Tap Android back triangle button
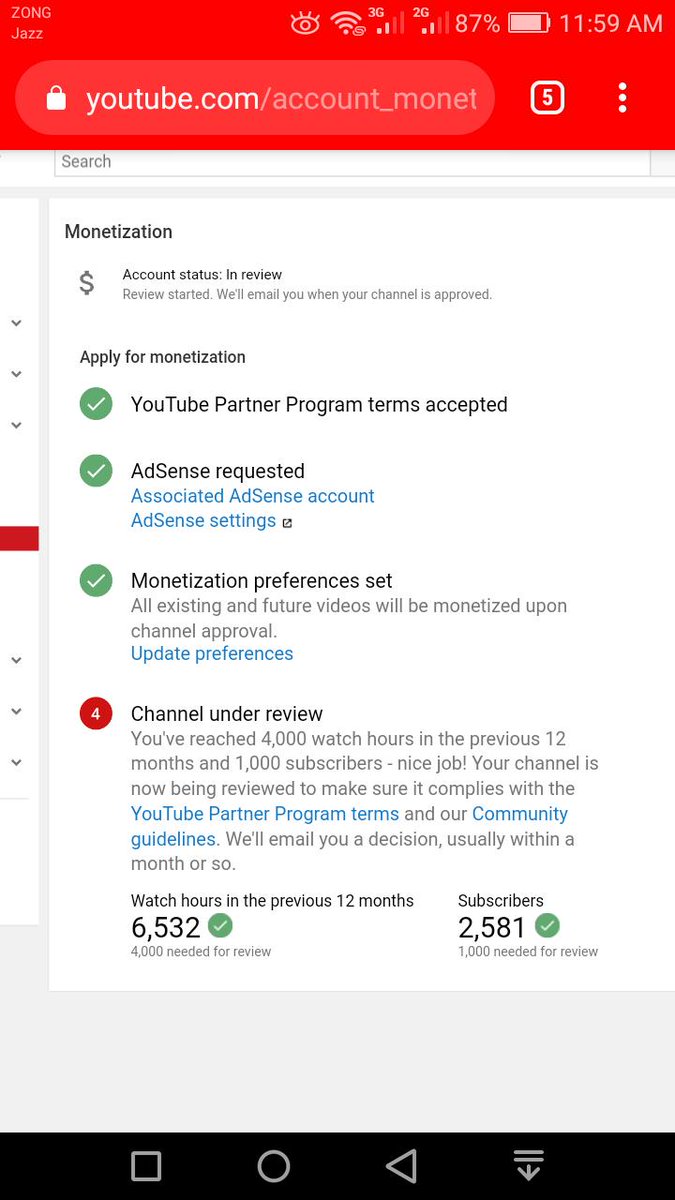This screenshot has height=1200, width=675. [400, 1166]
